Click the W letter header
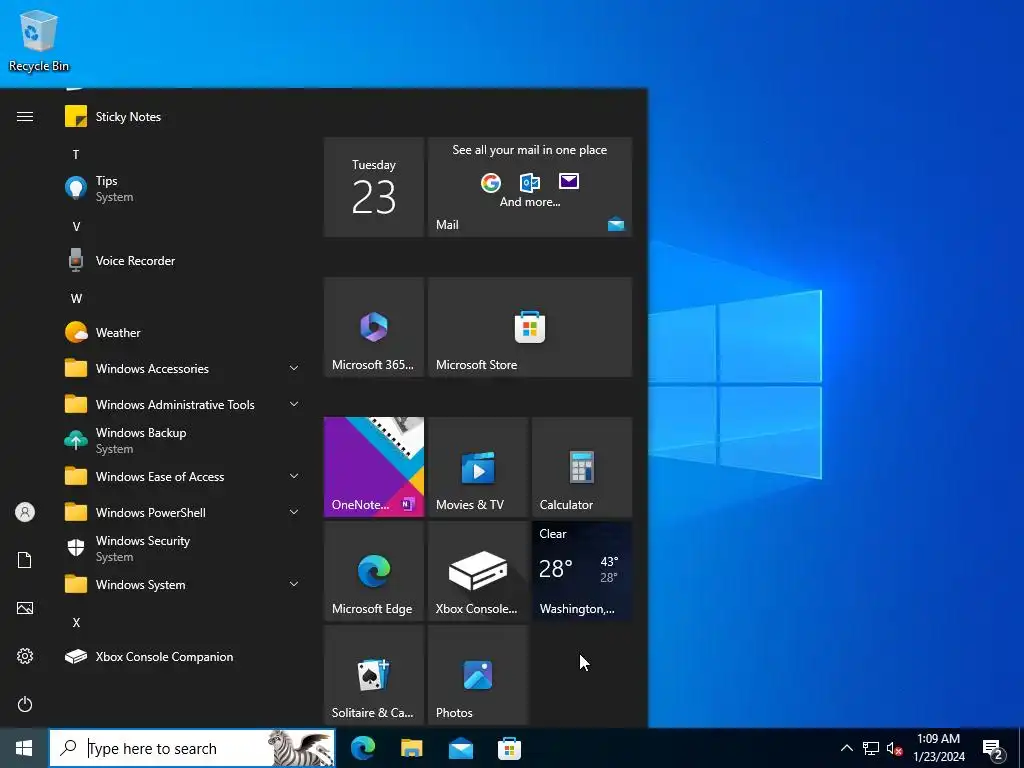Screen dimensions: 1024x768 click(x=76, y=298)
